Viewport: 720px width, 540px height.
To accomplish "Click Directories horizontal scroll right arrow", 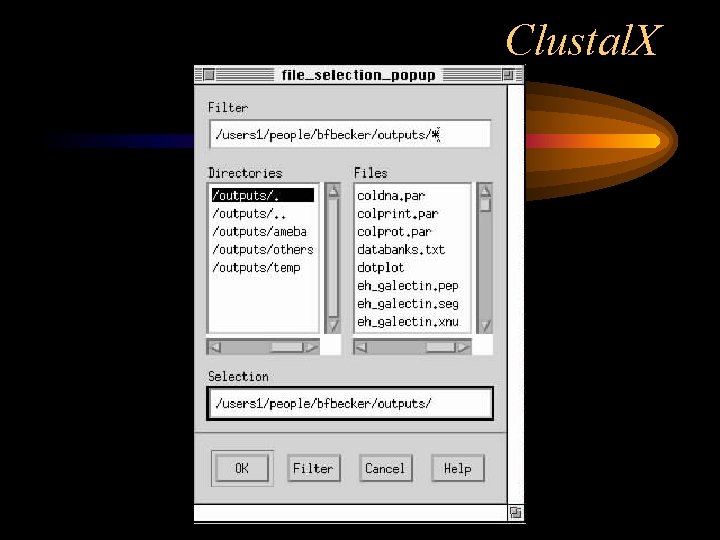I will point(311,347).
